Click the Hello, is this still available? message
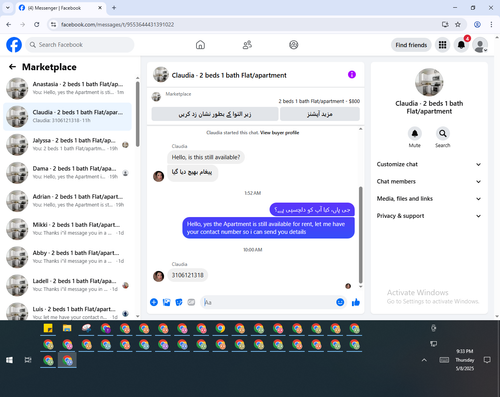This screenshot has width=500, height=397. pyautogui.click(x=206, y=157)
